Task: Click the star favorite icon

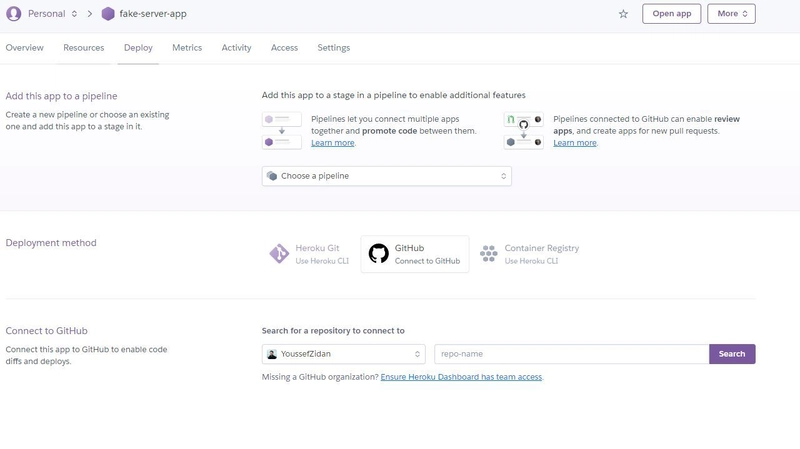Action: pyautogui.click(x=623, y=14)
